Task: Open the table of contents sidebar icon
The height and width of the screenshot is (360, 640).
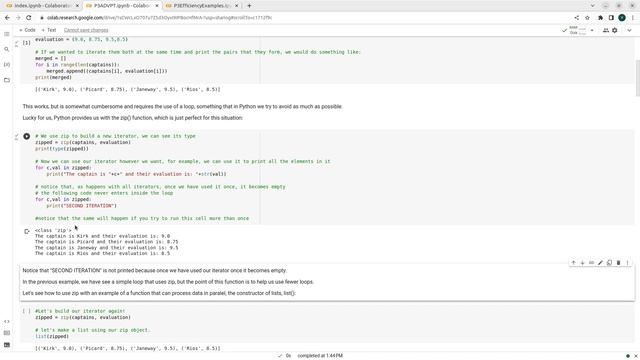Action: coord(7,34)
